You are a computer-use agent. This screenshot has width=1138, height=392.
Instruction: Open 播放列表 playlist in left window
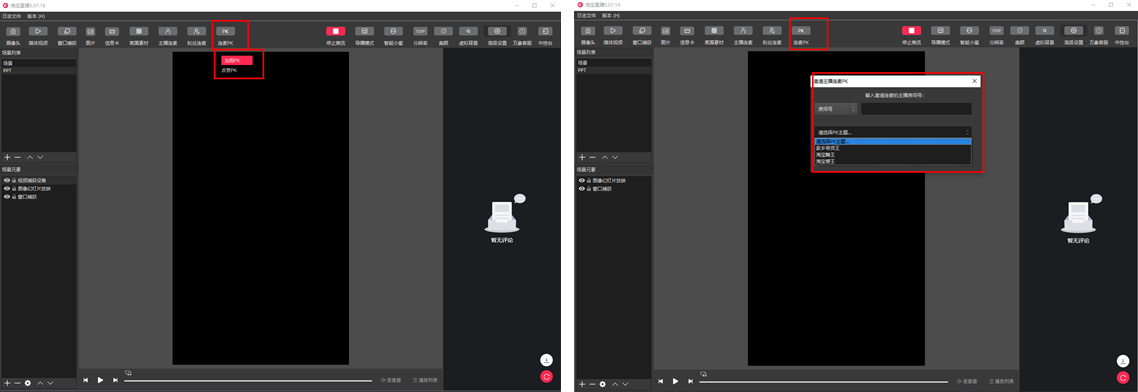pos(425,380)
